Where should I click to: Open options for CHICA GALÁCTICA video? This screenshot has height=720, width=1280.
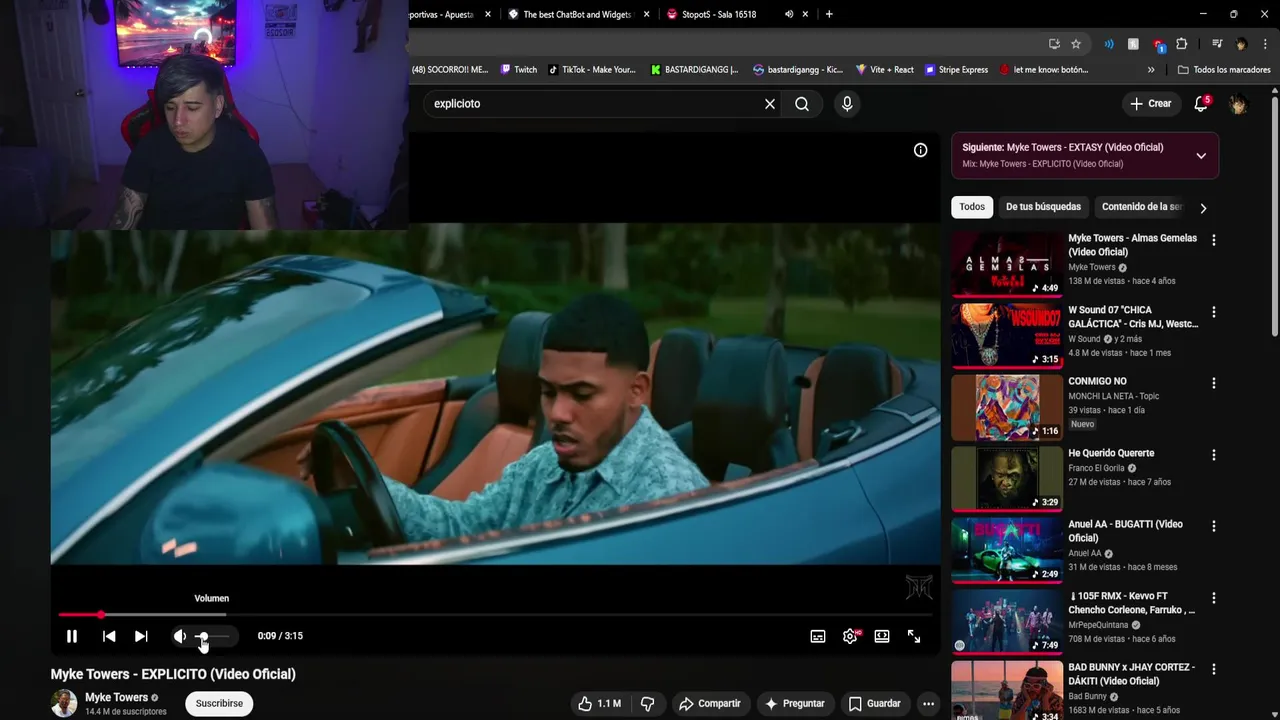1214,312
